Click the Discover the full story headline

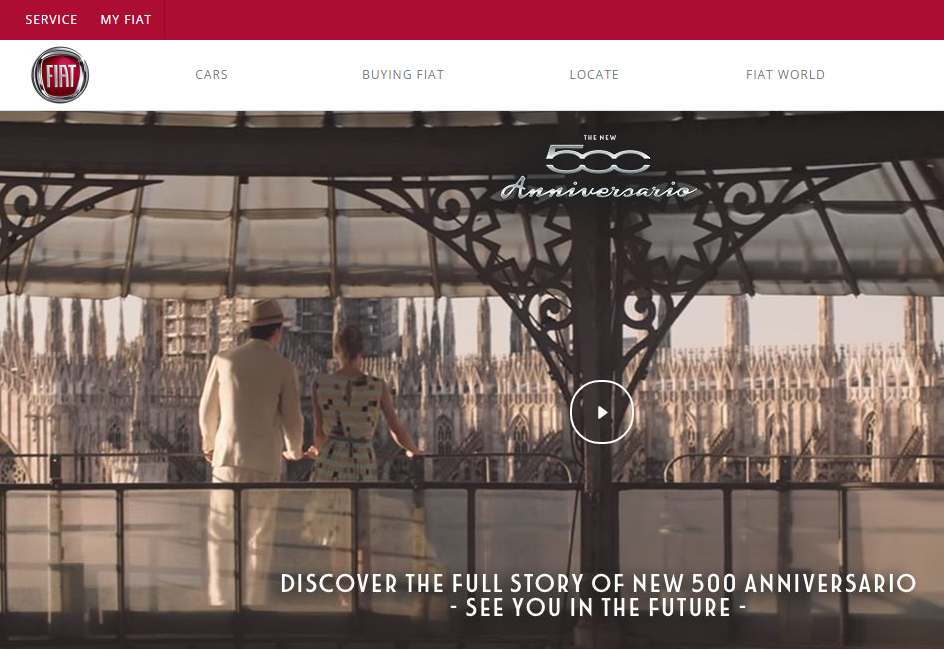pyautogui.click(x=598, y=583)
